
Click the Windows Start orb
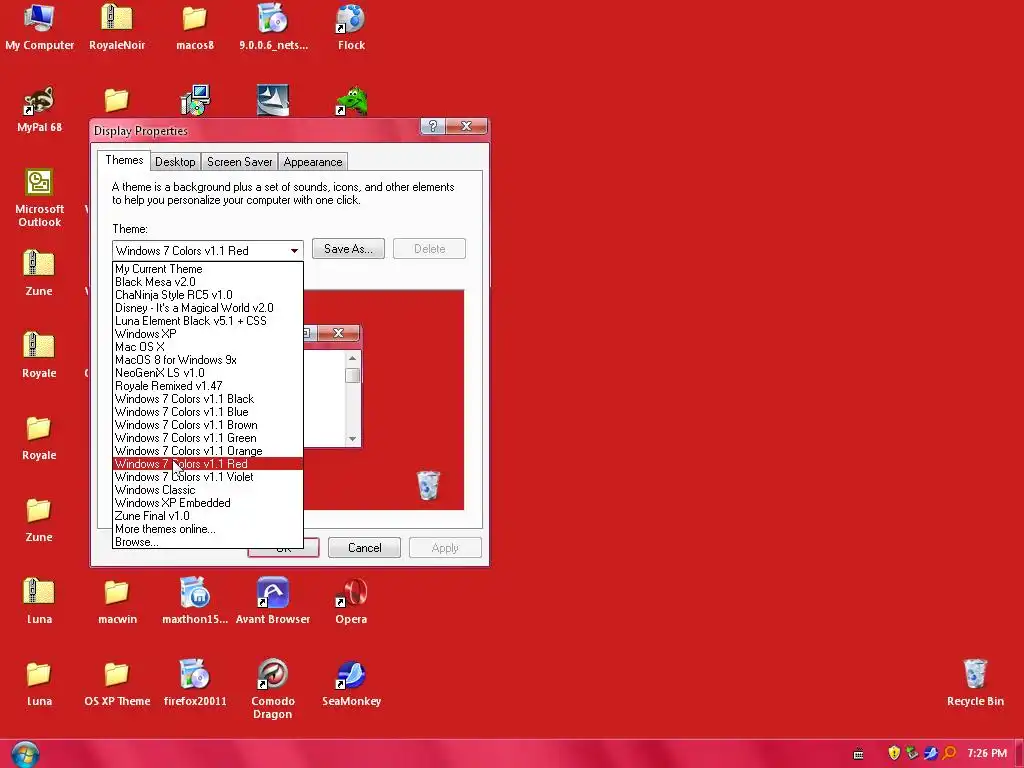25,754
